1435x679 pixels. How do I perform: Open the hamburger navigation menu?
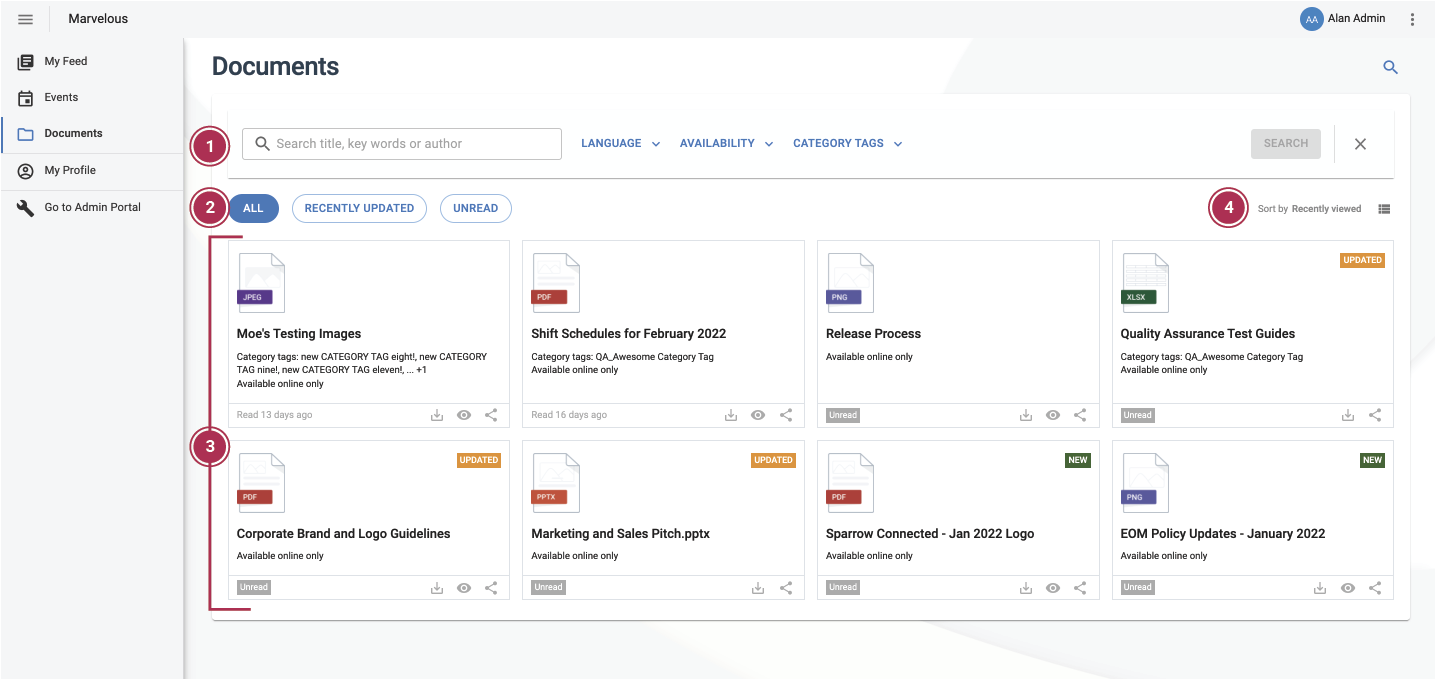(x=26, y=19)
